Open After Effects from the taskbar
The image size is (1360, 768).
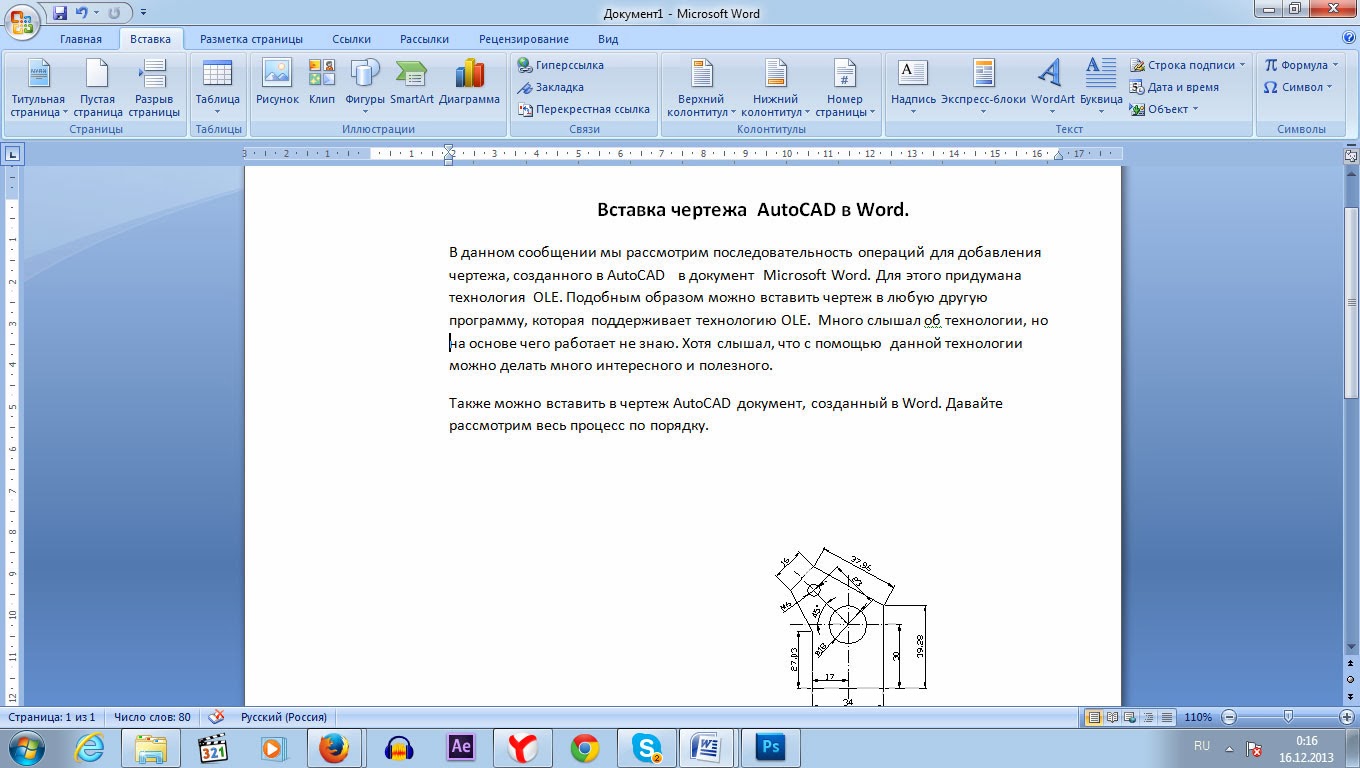461,747
